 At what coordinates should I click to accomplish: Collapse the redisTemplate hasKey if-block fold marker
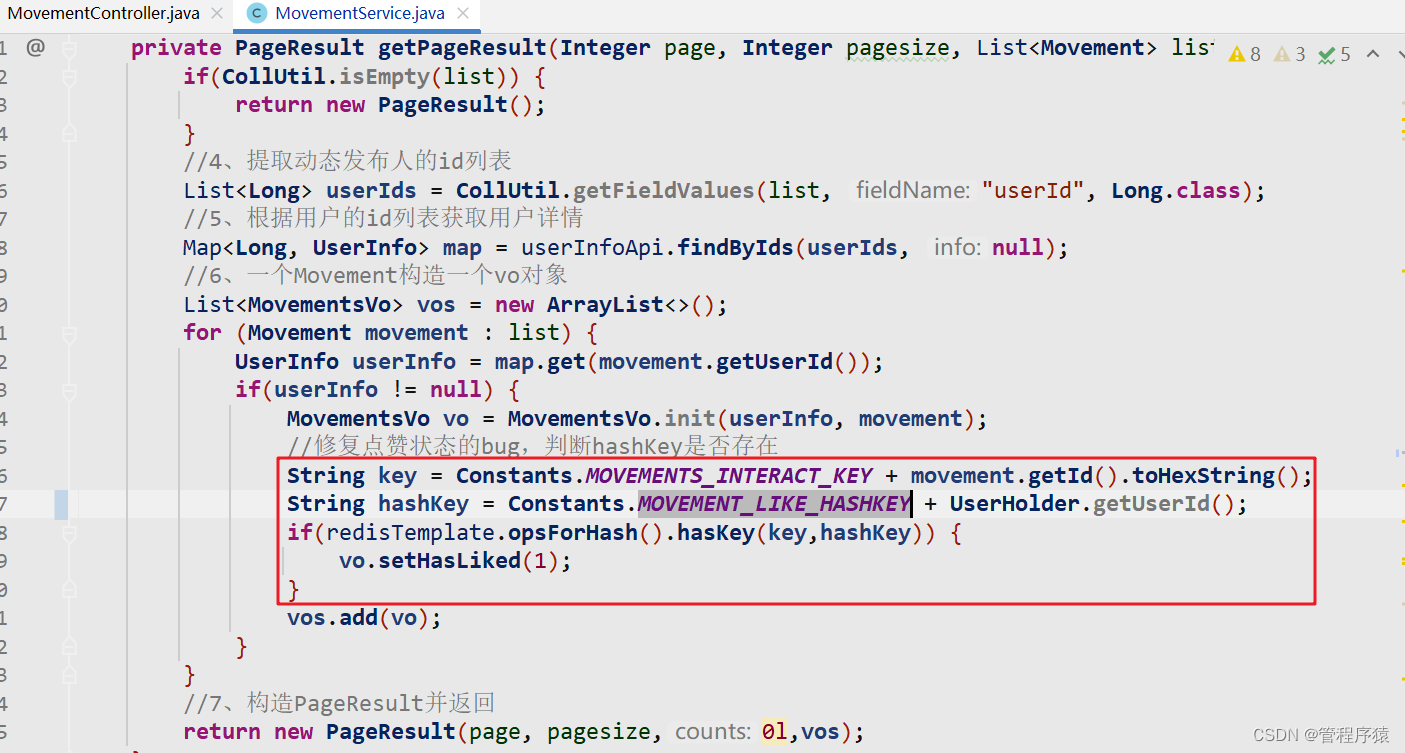[x=69, y=533]
